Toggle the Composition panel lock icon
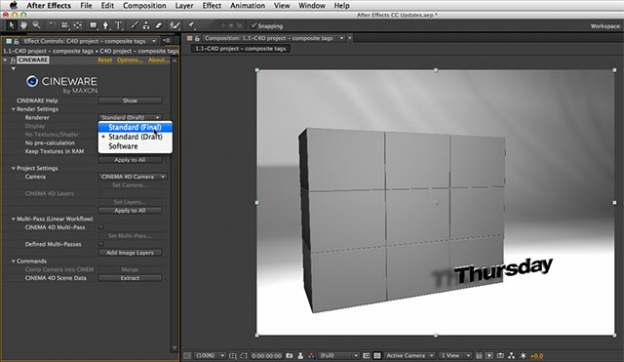 [x=197, y=38]
